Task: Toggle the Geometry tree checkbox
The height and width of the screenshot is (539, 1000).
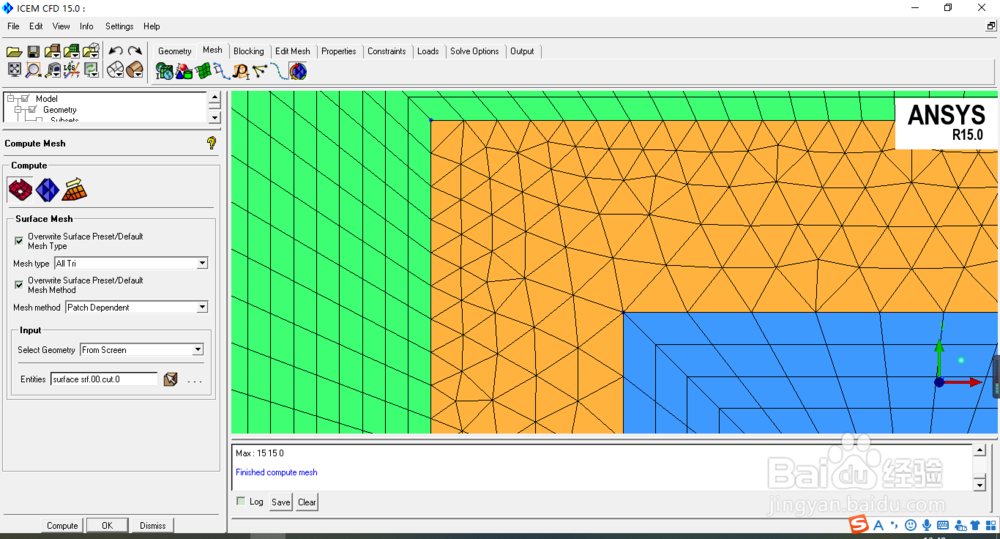Action: [x=32, y=110]
